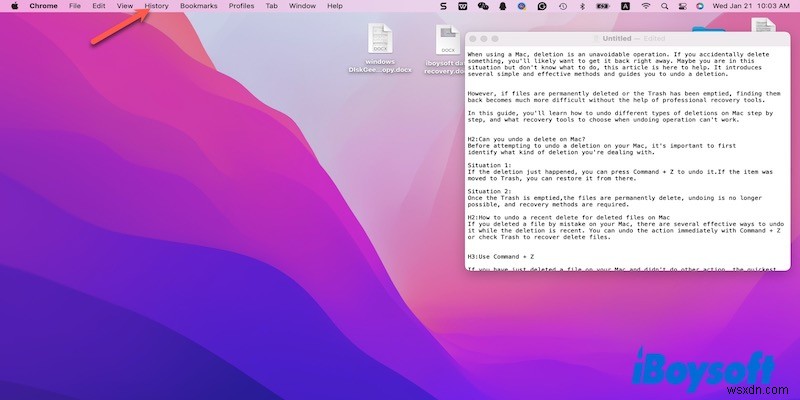The width and height of the screenshot is (800, 400).
Task: Open the input source A menu
Action: [x=626, y=6]
